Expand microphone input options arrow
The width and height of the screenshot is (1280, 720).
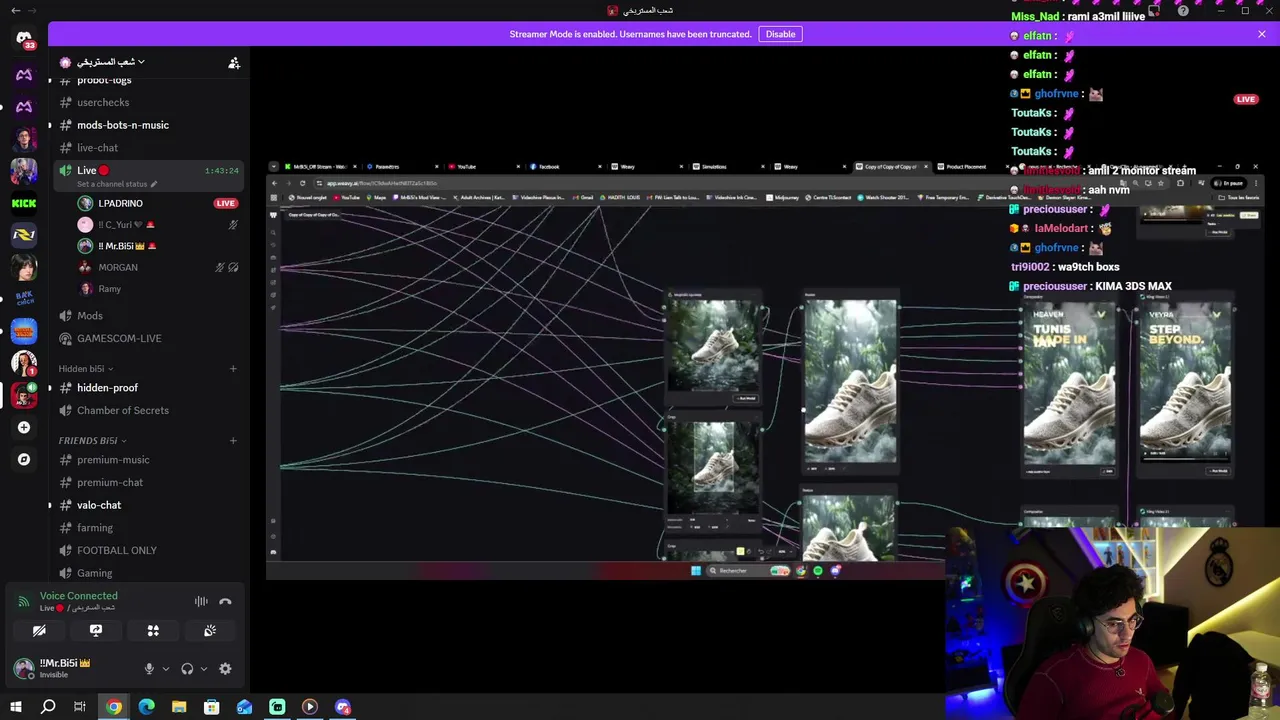(165, 669)
